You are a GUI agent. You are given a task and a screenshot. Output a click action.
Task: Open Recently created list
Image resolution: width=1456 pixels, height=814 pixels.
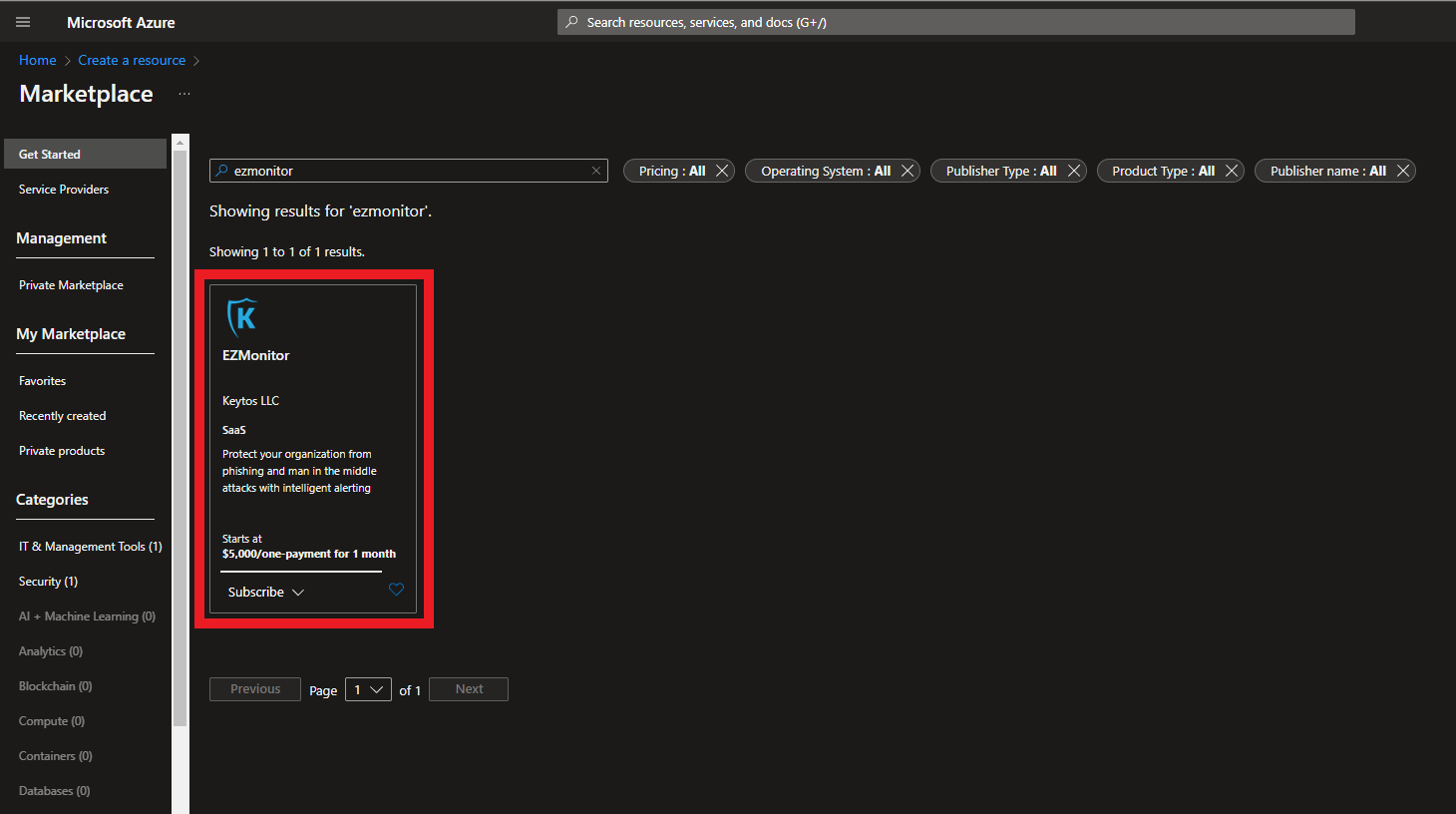pyautogui.click(x=62, y=415)
